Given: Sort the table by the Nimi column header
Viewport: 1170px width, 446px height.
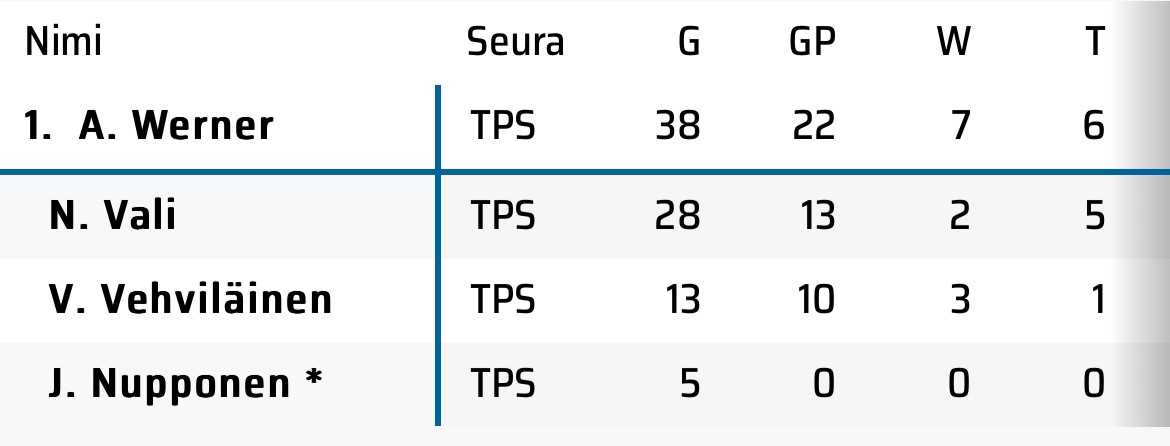Looking at the screenshot, I should tap(63, 43).
